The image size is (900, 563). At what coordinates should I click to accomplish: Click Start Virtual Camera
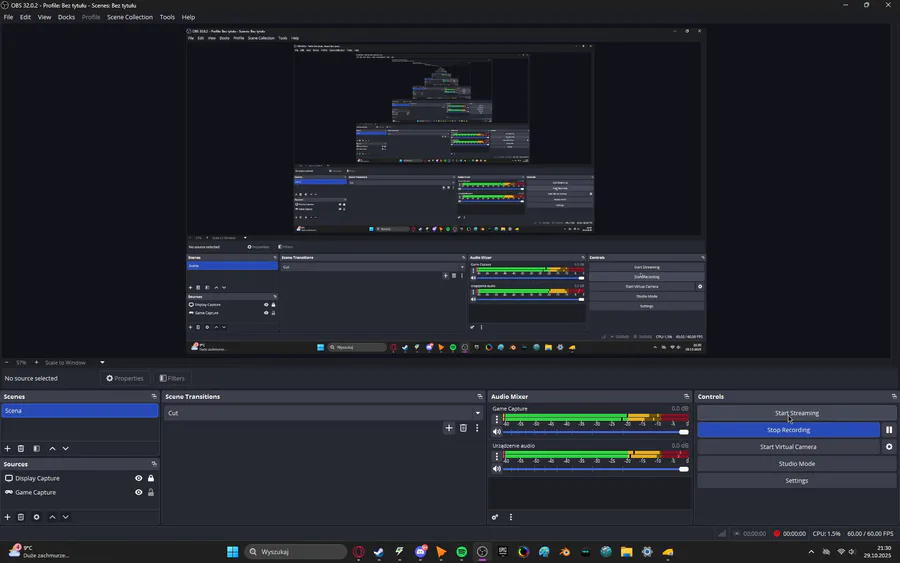click(788, 446)
